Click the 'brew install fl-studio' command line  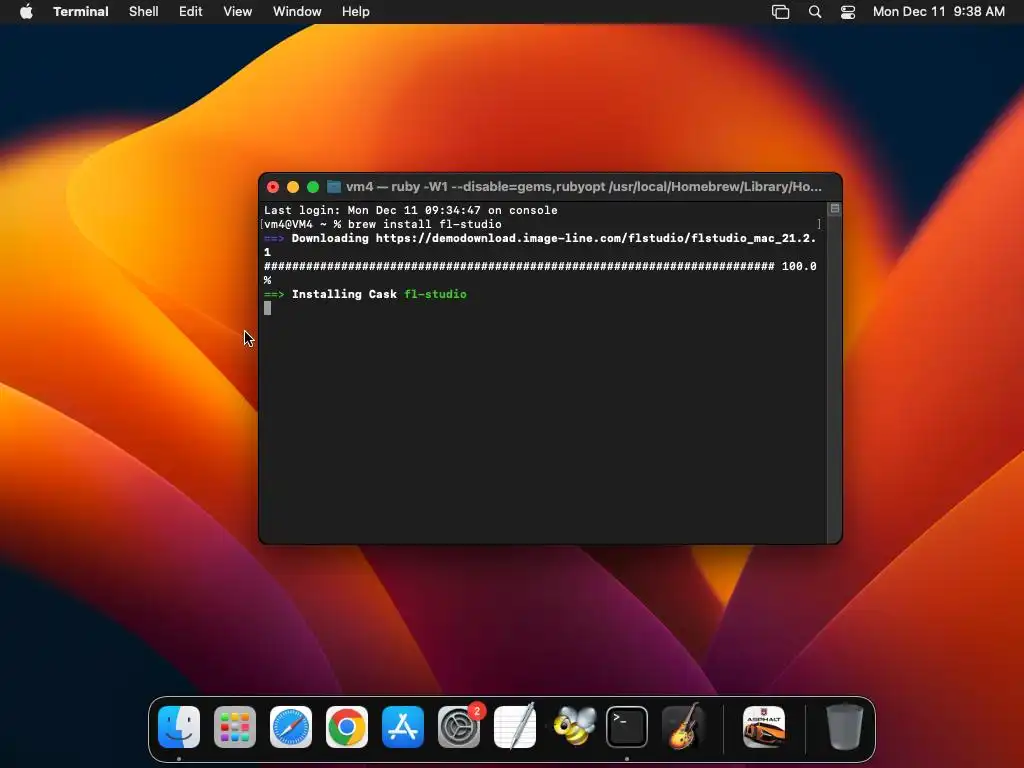click(424, 224)
